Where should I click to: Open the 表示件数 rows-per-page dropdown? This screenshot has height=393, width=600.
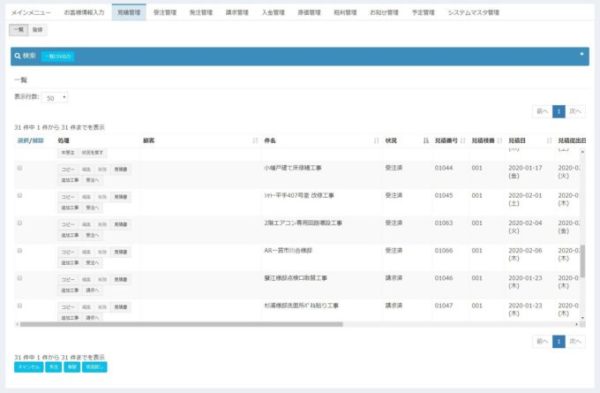[55, 98]
